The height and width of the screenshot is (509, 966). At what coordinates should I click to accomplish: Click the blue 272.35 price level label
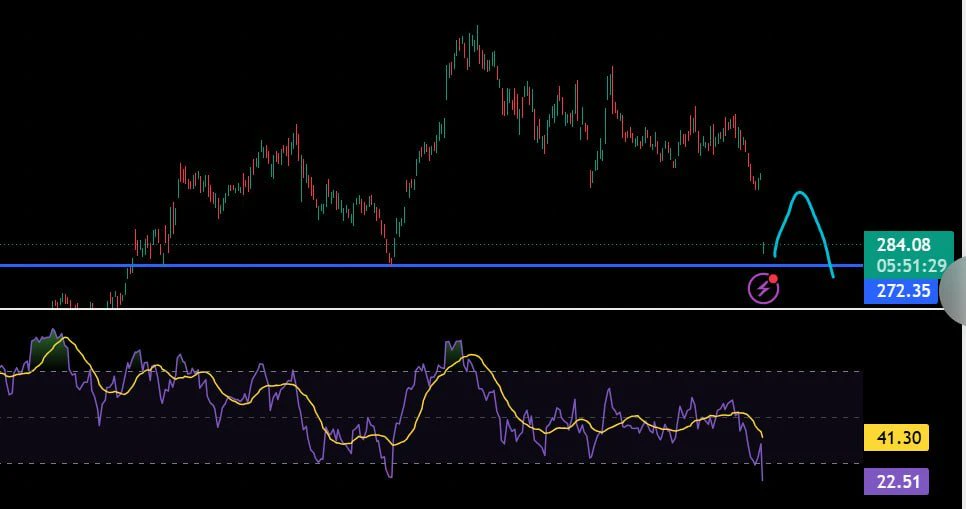[903, 291]
